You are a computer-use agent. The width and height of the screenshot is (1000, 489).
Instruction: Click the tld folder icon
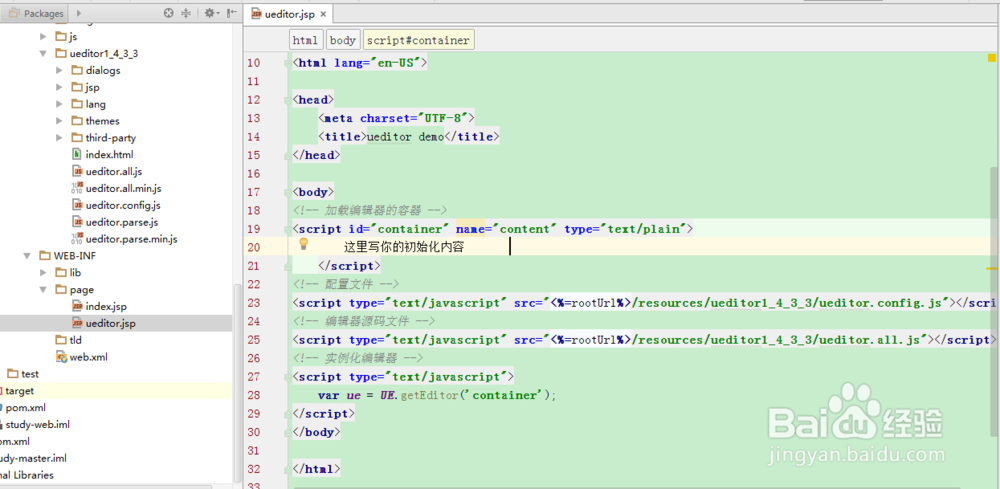pos(61,340)
